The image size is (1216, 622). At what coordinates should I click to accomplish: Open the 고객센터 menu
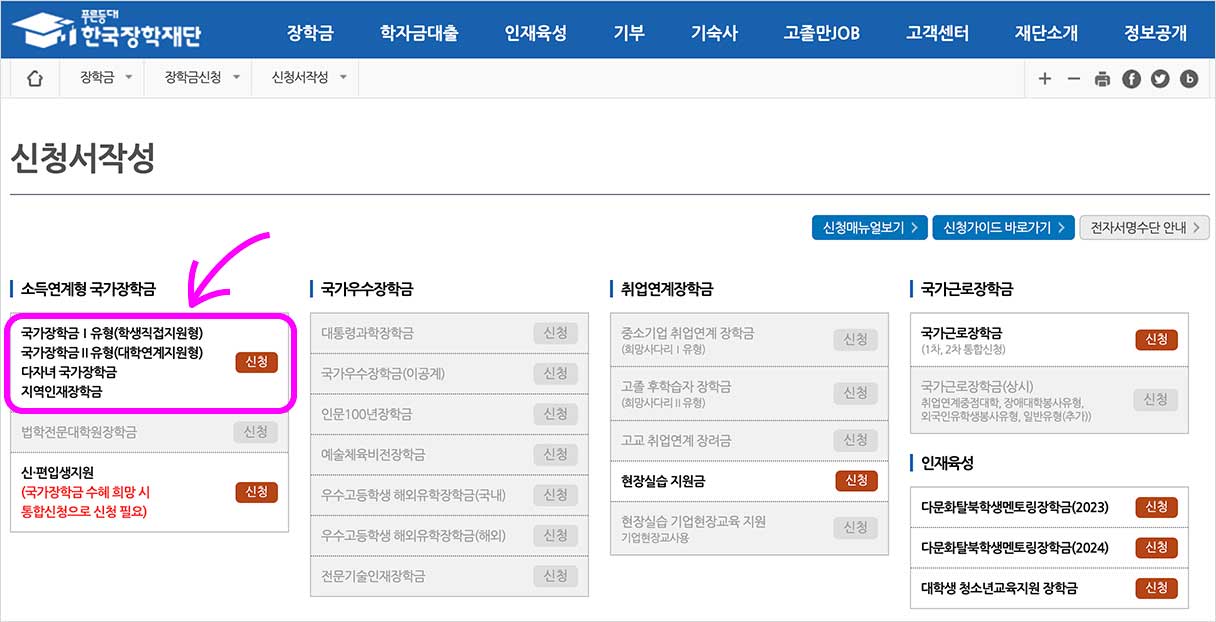click(x=936, y=31)
